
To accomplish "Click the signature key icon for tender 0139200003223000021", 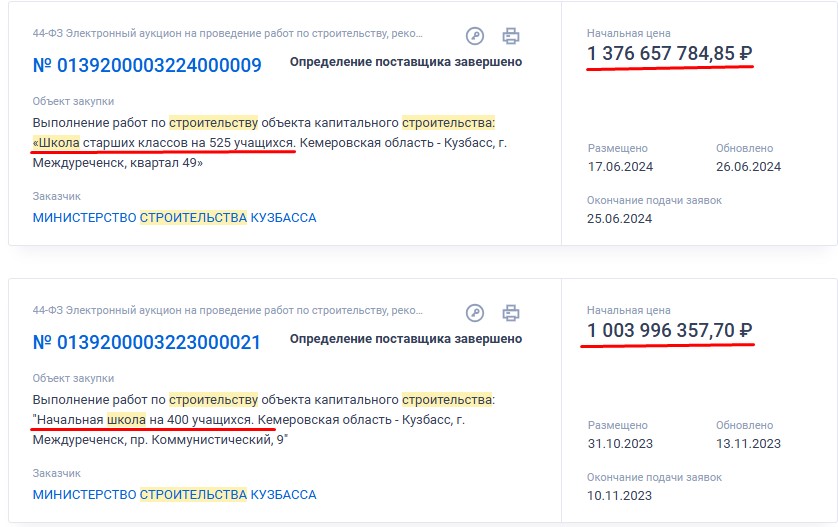I will pyautogui.click(x=475, y=311).
